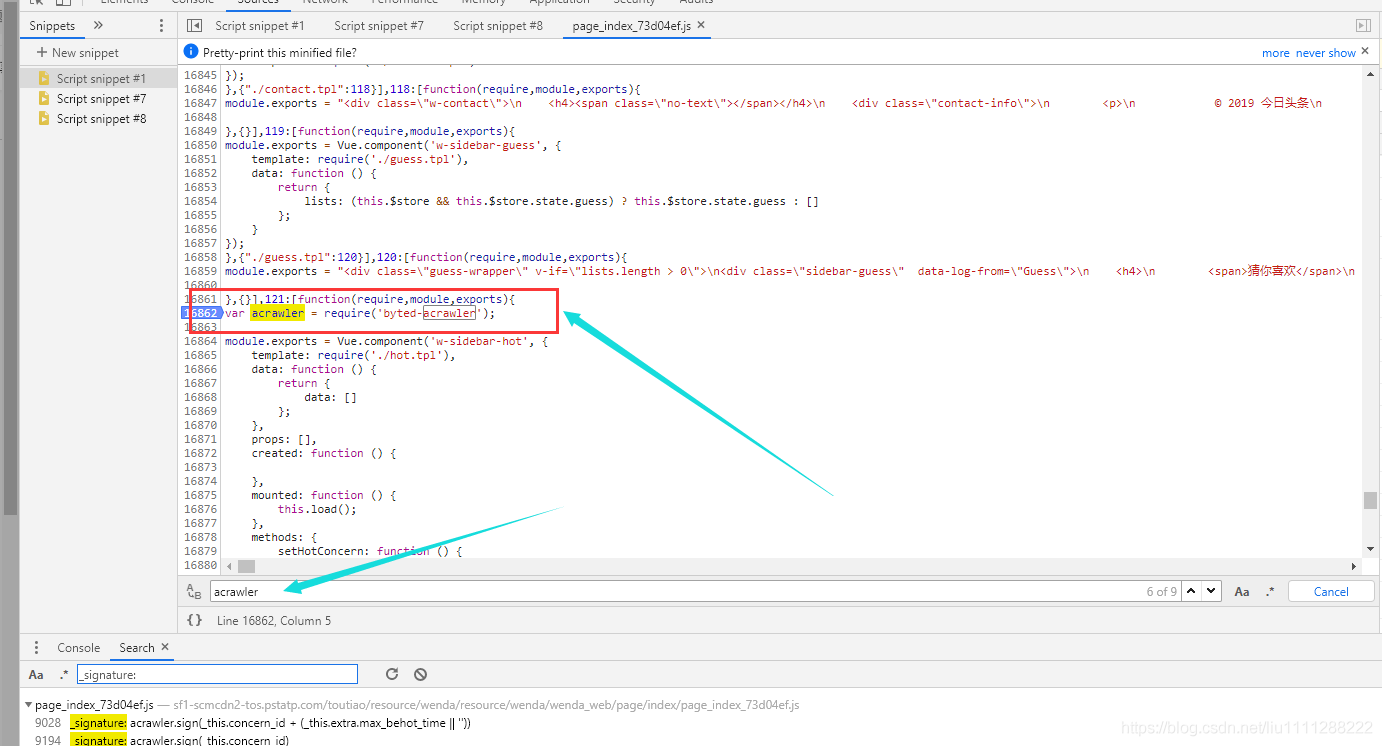Switch to Script snippet #8 editor tab
Image resolution: width=1382 pixels, height=746 pixels.
click(x=498, y=26)
